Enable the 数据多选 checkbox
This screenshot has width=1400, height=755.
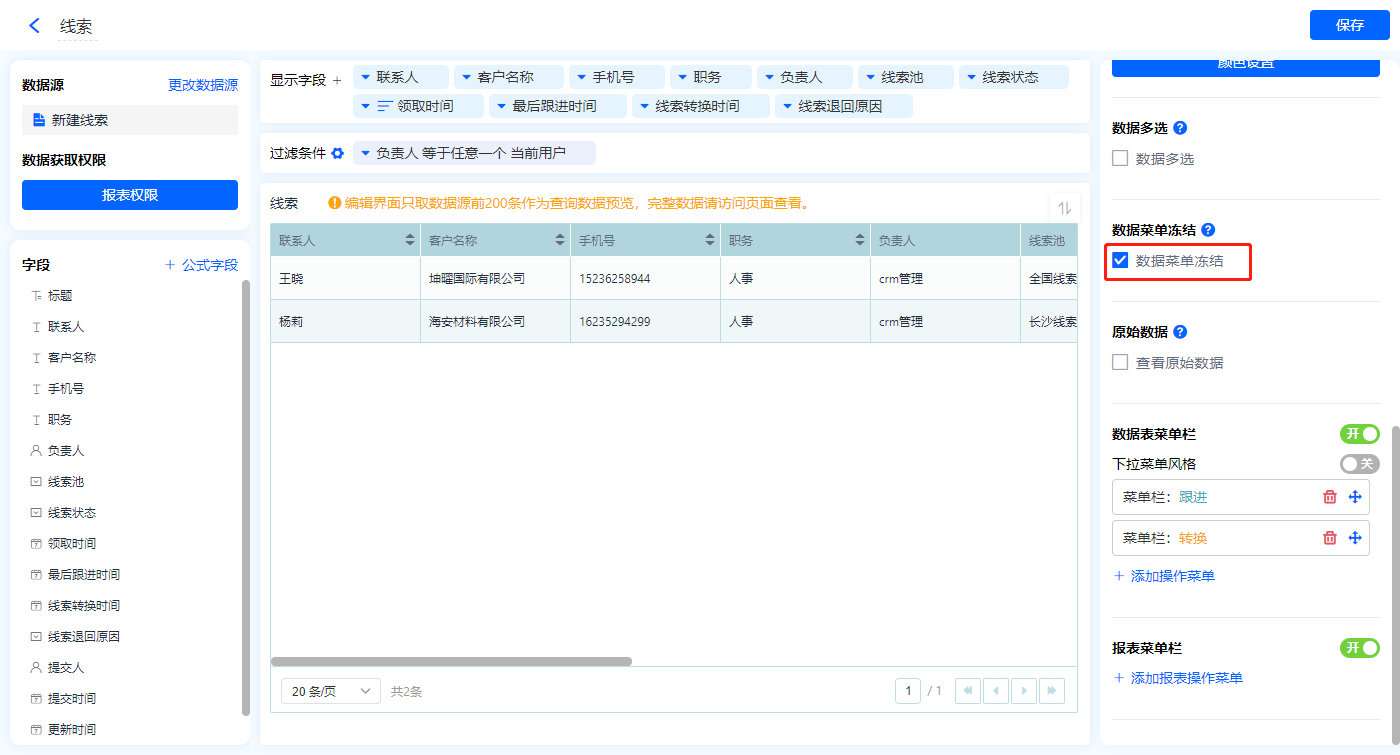[x=1120, y=158]
